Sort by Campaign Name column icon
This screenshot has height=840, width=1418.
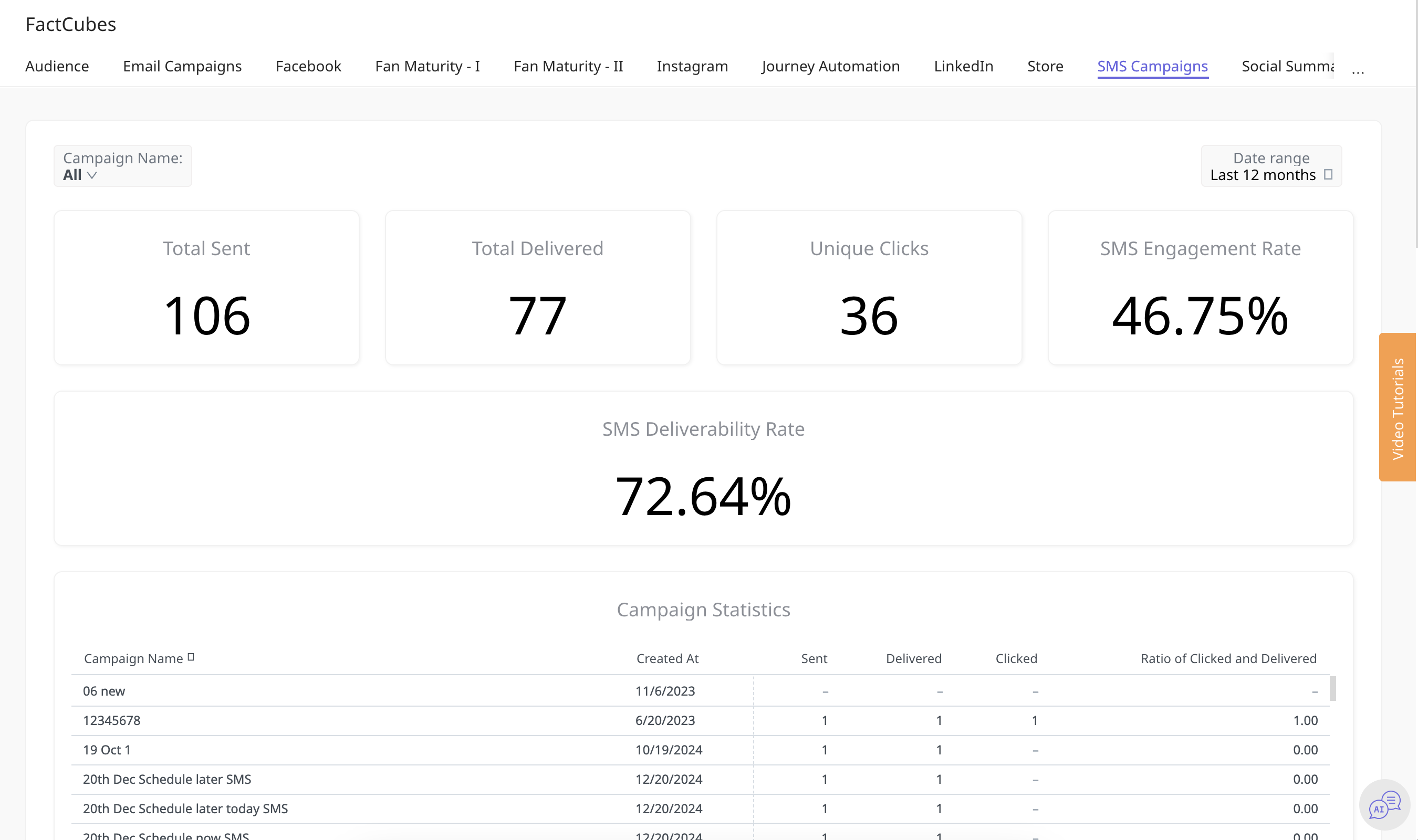click(x=191, y=657)
